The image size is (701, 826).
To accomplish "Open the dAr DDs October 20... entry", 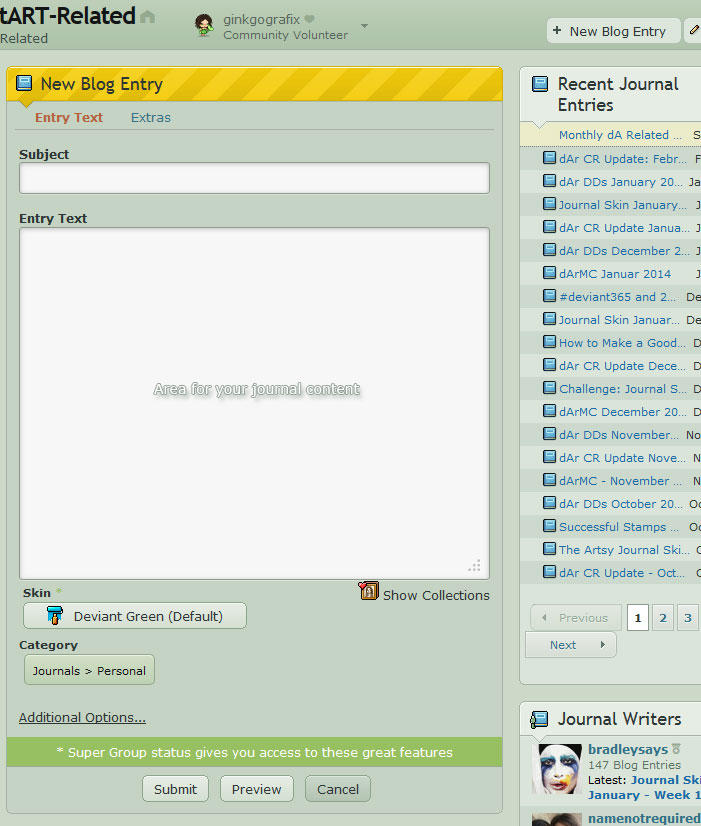I will pyautogui.click(x=620, y=504).
